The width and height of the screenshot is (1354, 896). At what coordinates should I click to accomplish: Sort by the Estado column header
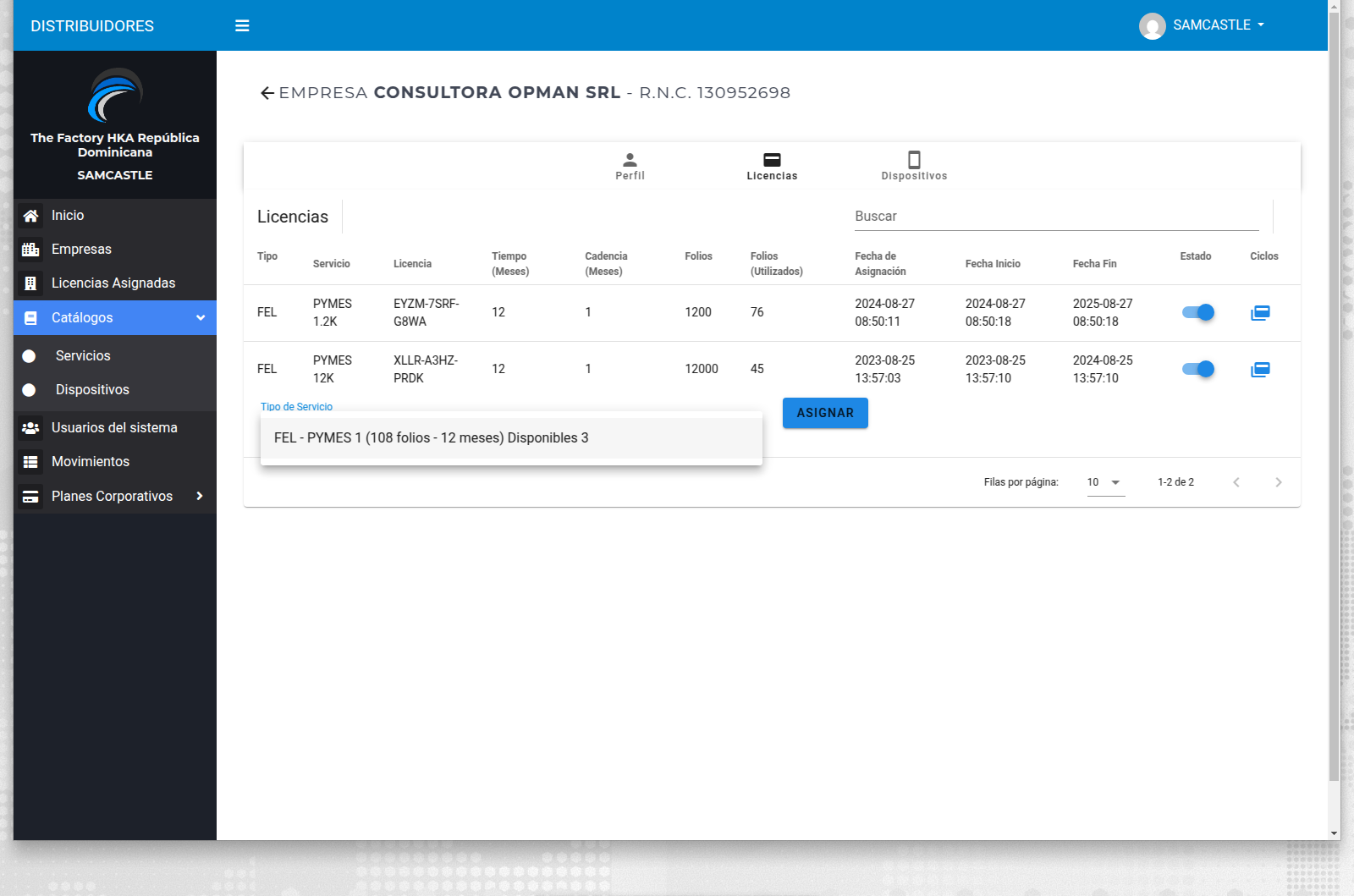(1196, 256)
